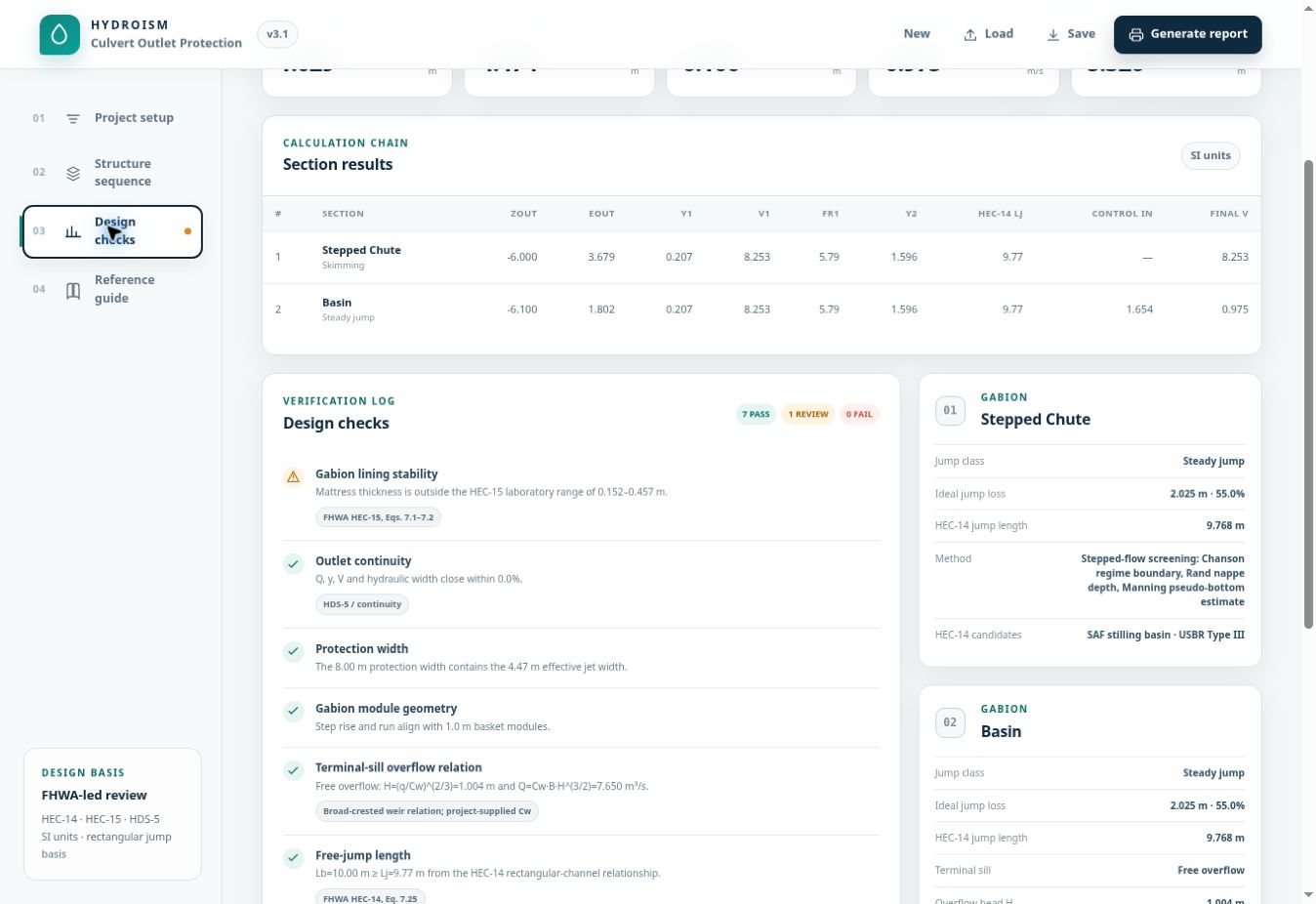Click the Basin card heading
The image size is (1316, 904).
1001,732
